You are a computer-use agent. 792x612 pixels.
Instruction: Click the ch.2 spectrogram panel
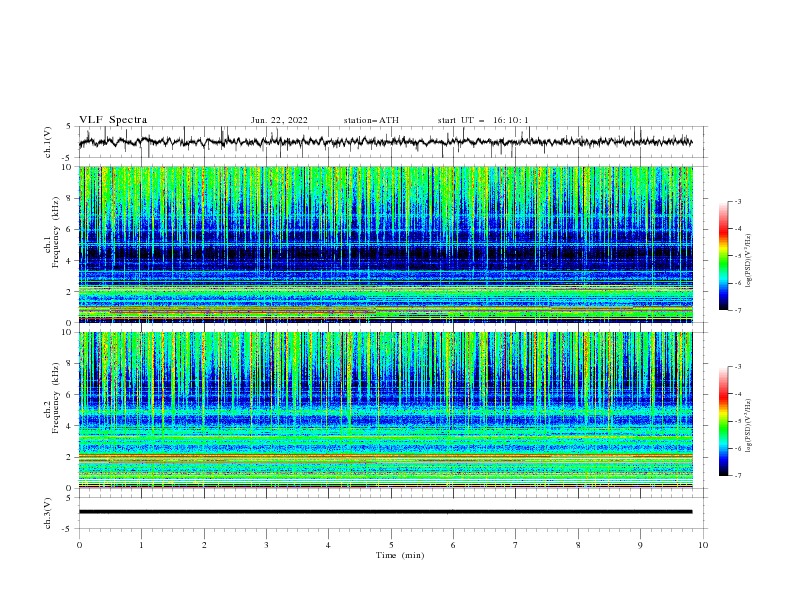(x=385, y=410)
